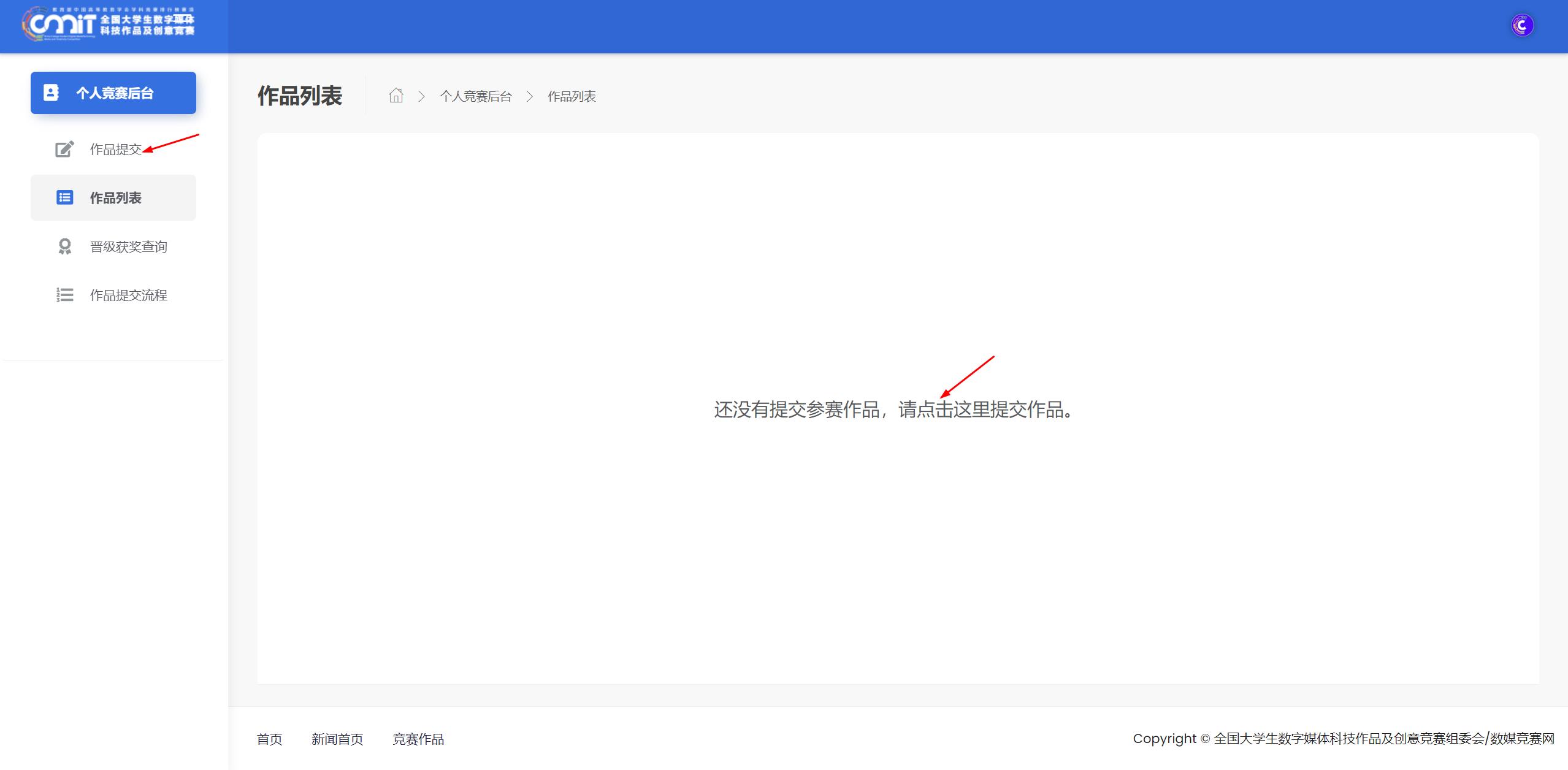Click the award ribbon icon for 晋级获奖查询
Viewport: 1568px width, 770px height.
[64, 246]
